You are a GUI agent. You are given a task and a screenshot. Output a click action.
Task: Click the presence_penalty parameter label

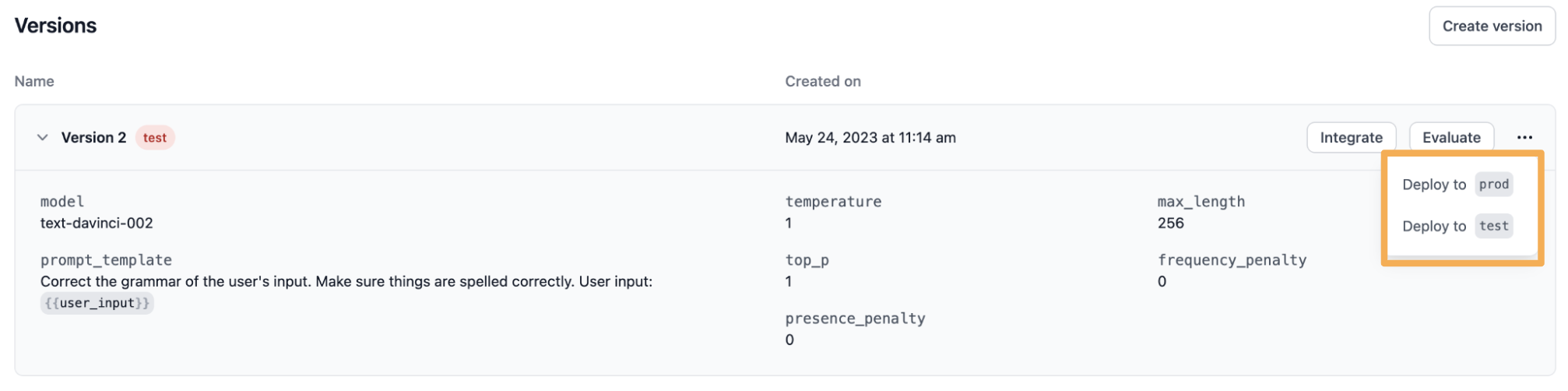(x=855, y=319)
